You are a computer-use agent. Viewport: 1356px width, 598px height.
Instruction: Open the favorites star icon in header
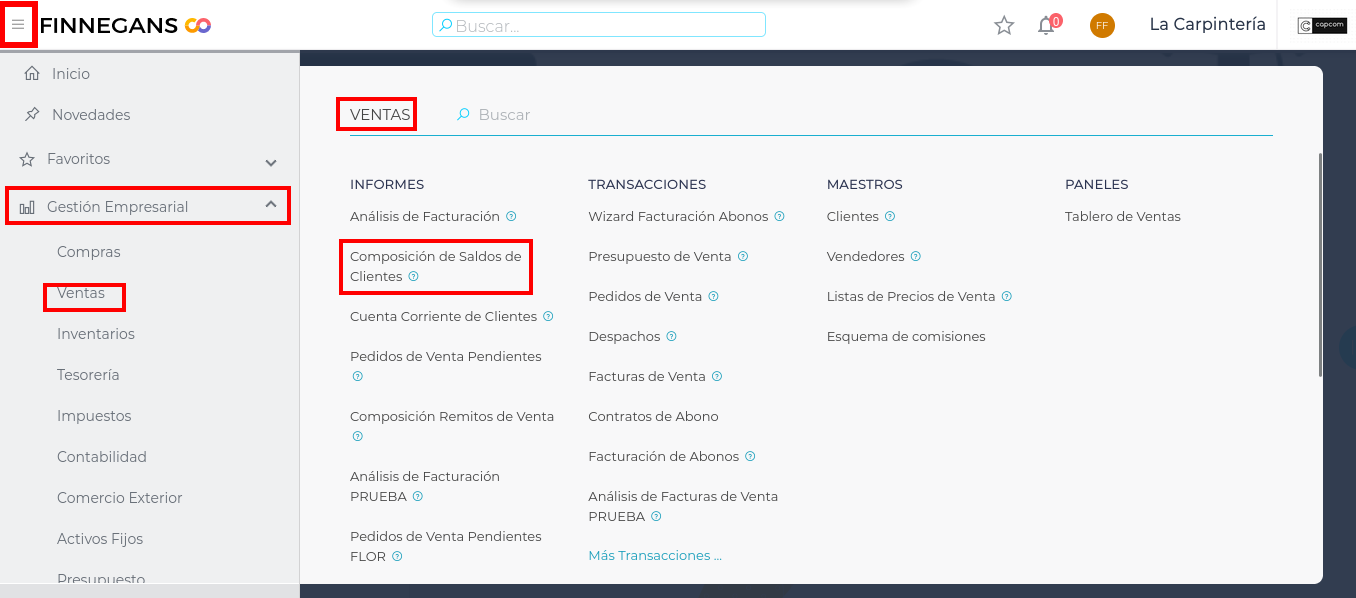coord(1004,25)
